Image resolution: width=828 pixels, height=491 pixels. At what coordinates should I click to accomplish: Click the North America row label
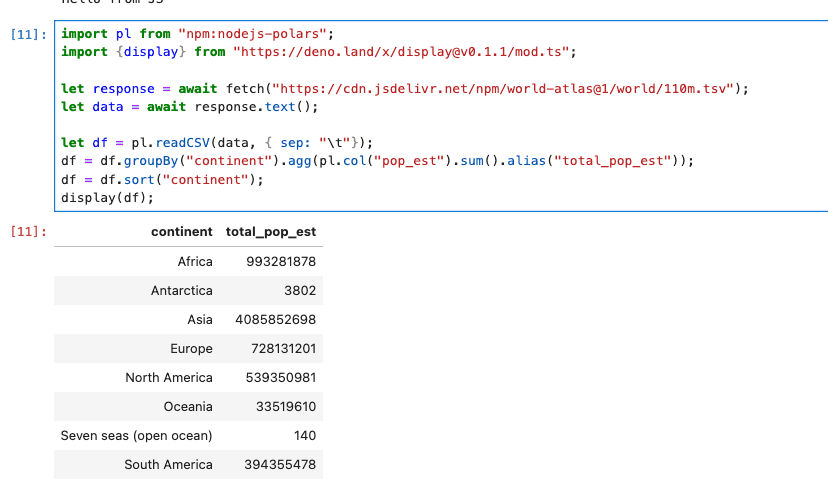tap(169, 378)
